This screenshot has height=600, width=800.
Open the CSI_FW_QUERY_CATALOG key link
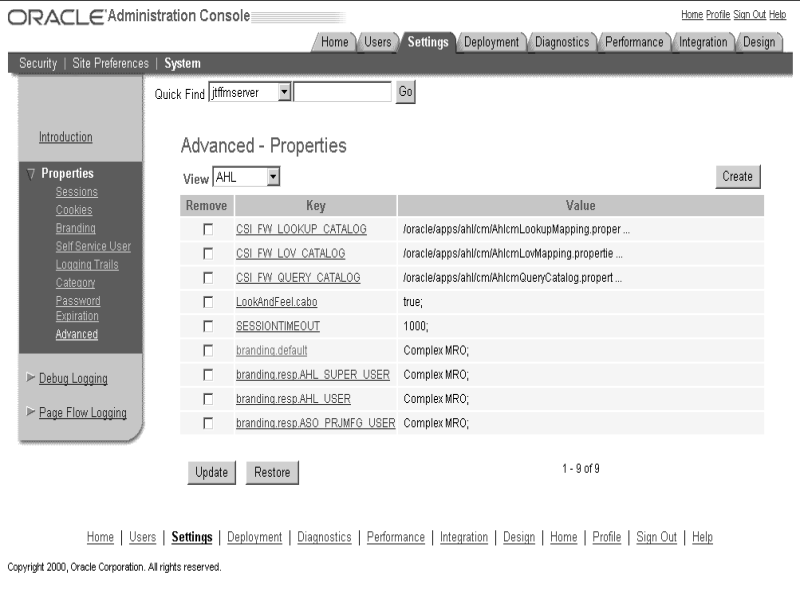(x=298, y=278)
